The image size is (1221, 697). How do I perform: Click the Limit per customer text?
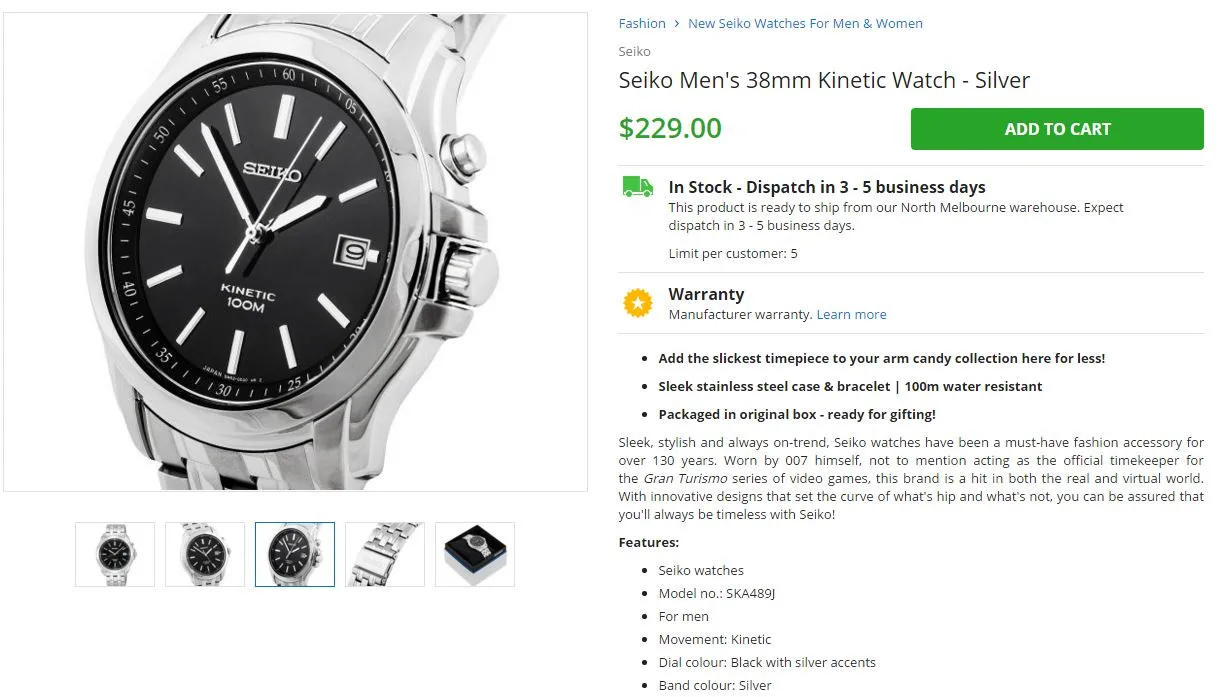(733, 253)
